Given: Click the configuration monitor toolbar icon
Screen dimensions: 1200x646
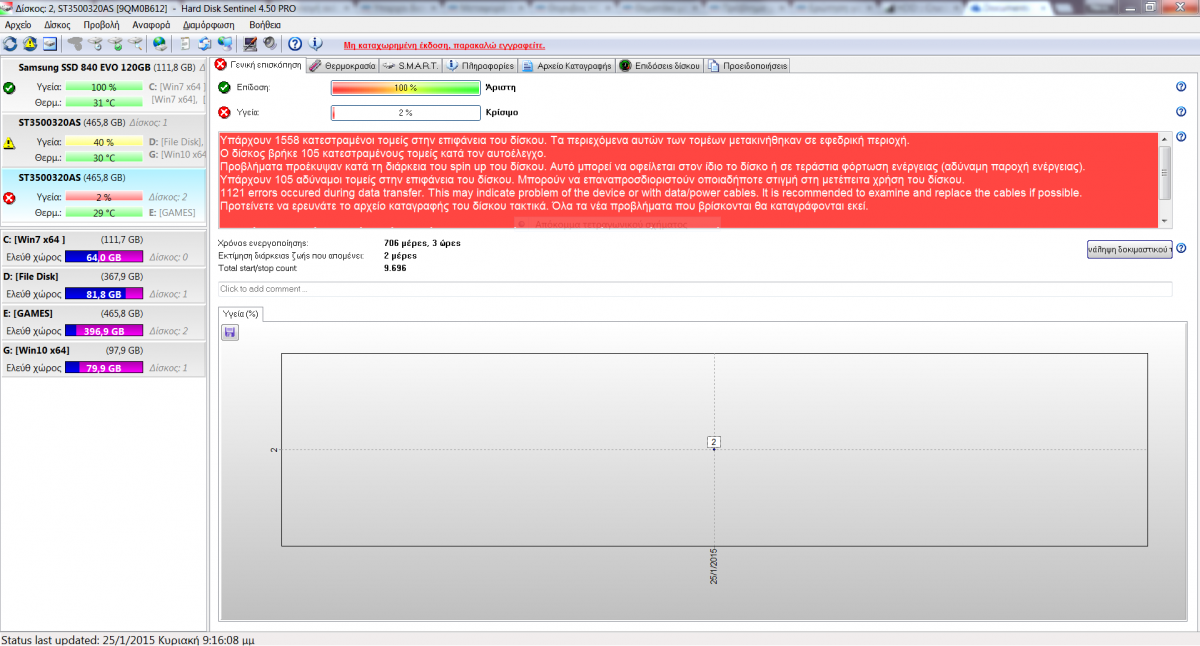Looking at the screenshot, I should (250, 44).
